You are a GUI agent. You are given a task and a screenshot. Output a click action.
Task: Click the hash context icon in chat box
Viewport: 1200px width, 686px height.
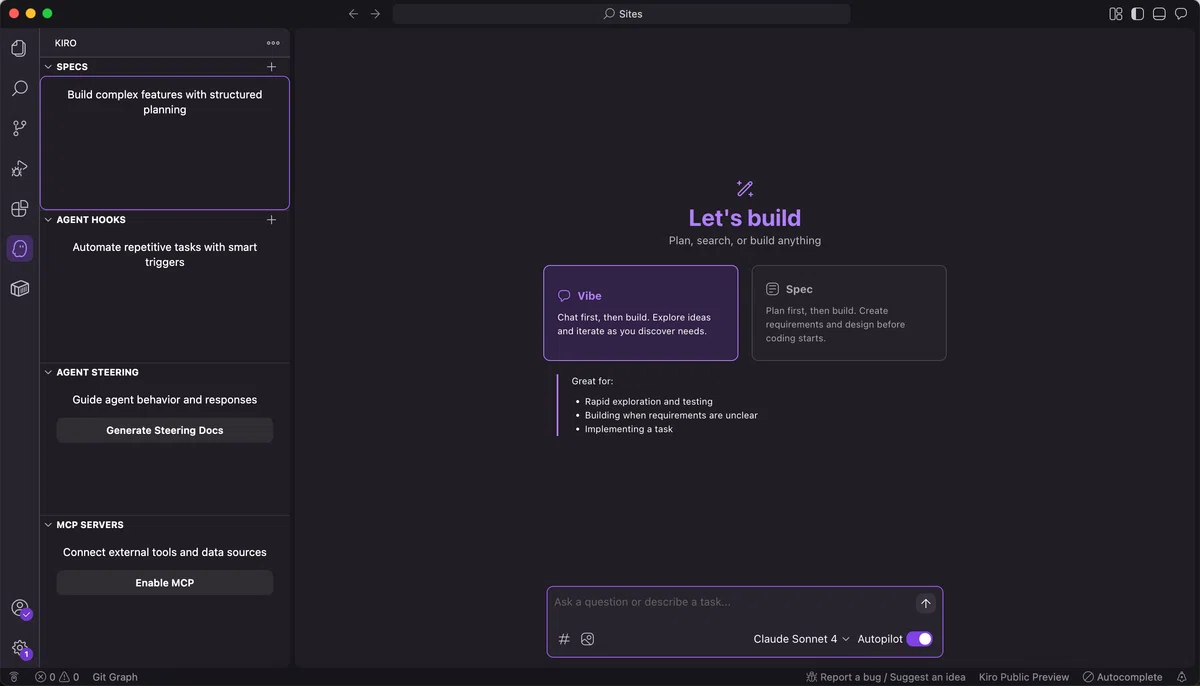[564, 639]
